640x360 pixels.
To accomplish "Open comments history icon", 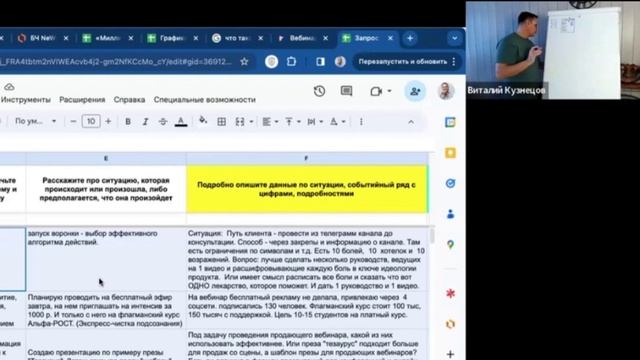I will (x=347, y=91).
